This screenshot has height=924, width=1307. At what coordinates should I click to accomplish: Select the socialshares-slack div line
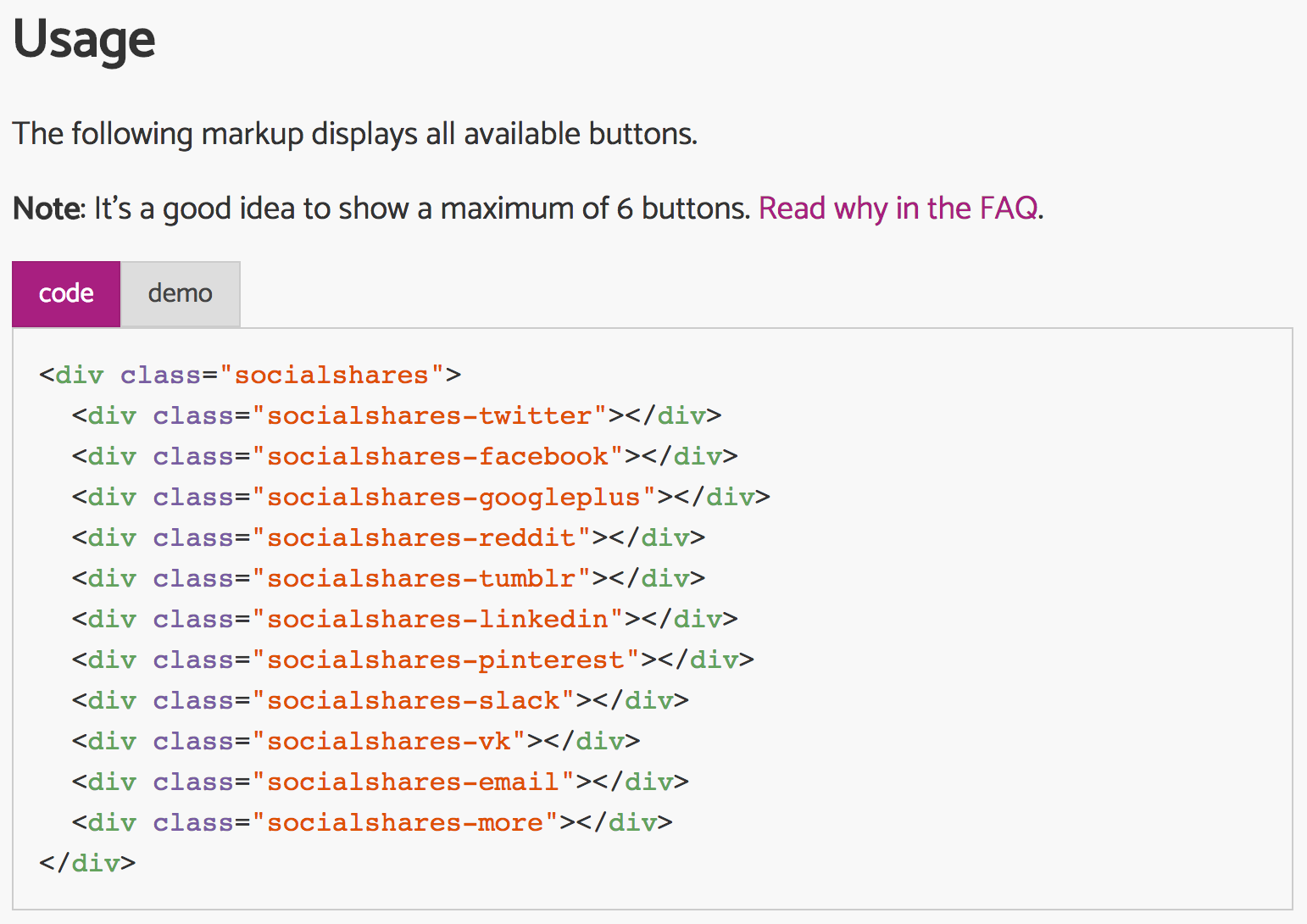tap(379, 699)
